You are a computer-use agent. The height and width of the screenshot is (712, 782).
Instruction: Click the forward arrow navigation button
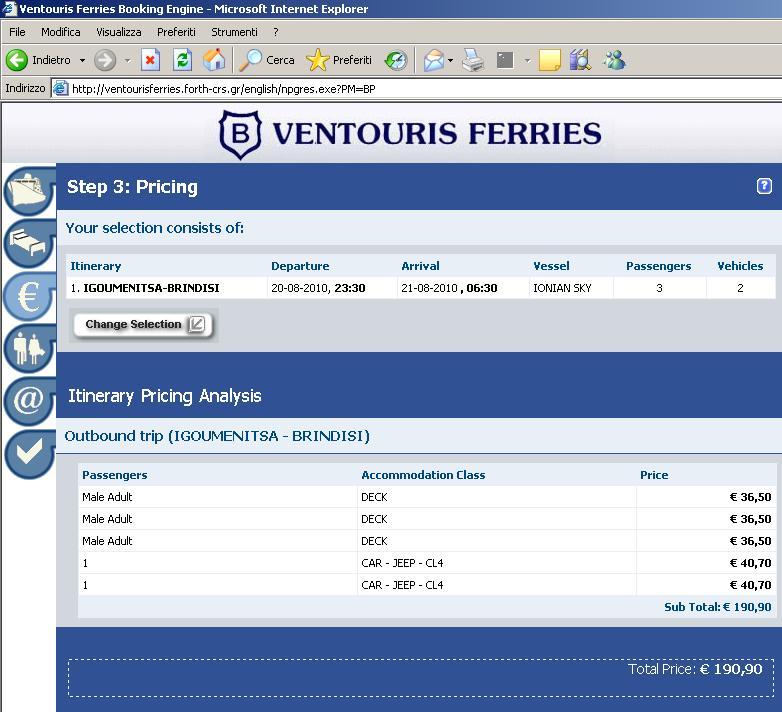click(x=105, y=60)
